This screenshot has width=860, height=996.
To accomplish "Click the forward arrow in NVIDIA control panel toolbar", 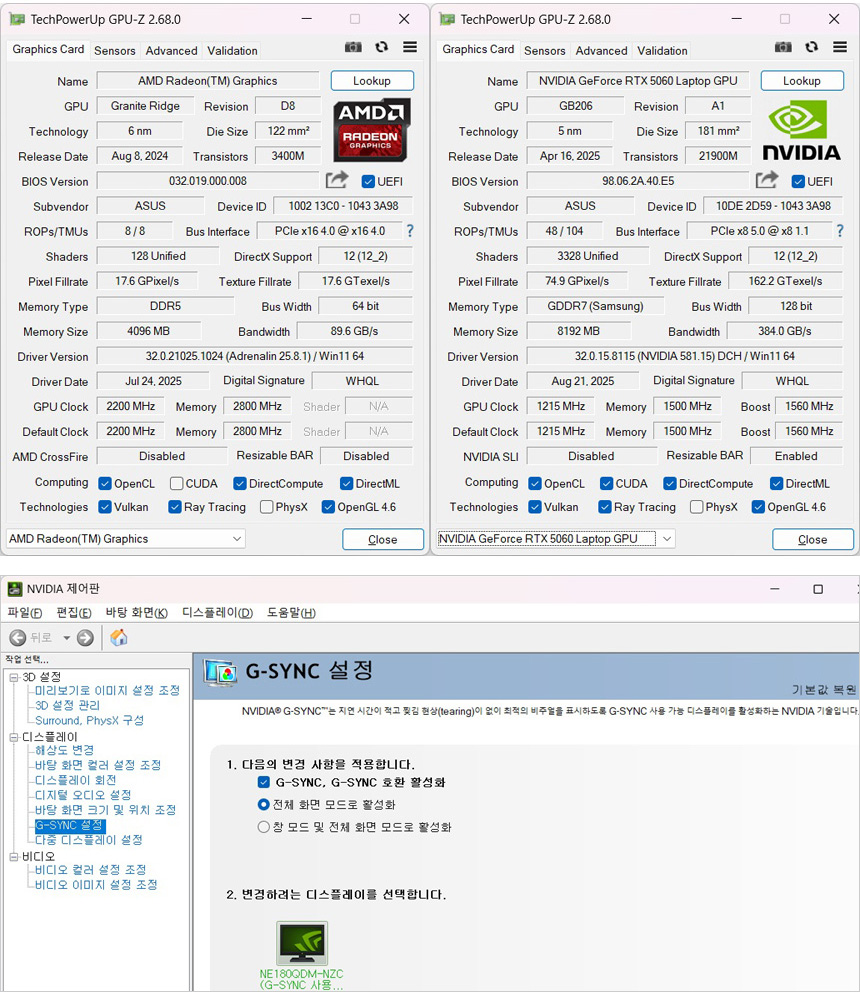I will pos(85,637).
